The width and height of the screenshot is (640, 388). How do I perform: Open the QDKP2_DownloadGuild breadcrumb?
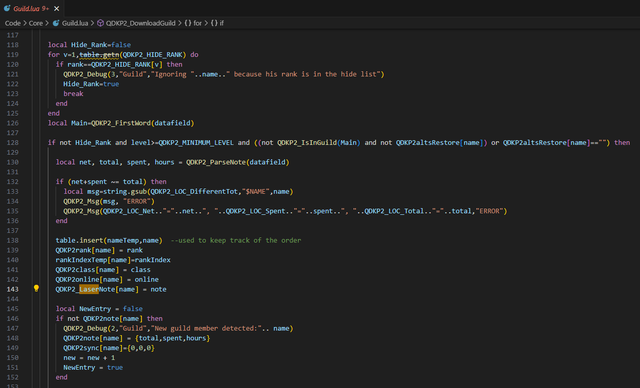point(140,23)
